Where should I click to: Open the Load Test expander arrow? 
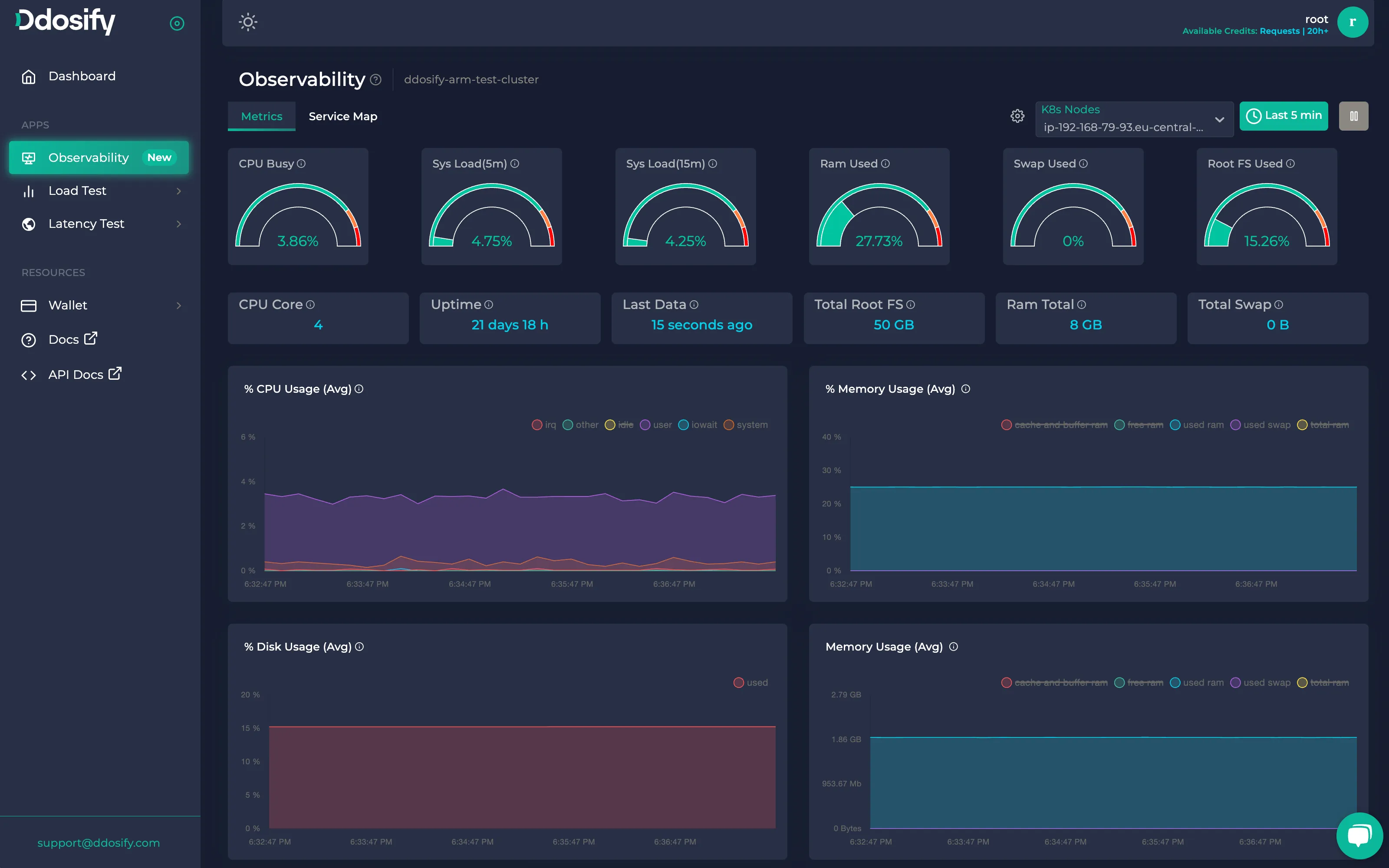click(178, 190)
